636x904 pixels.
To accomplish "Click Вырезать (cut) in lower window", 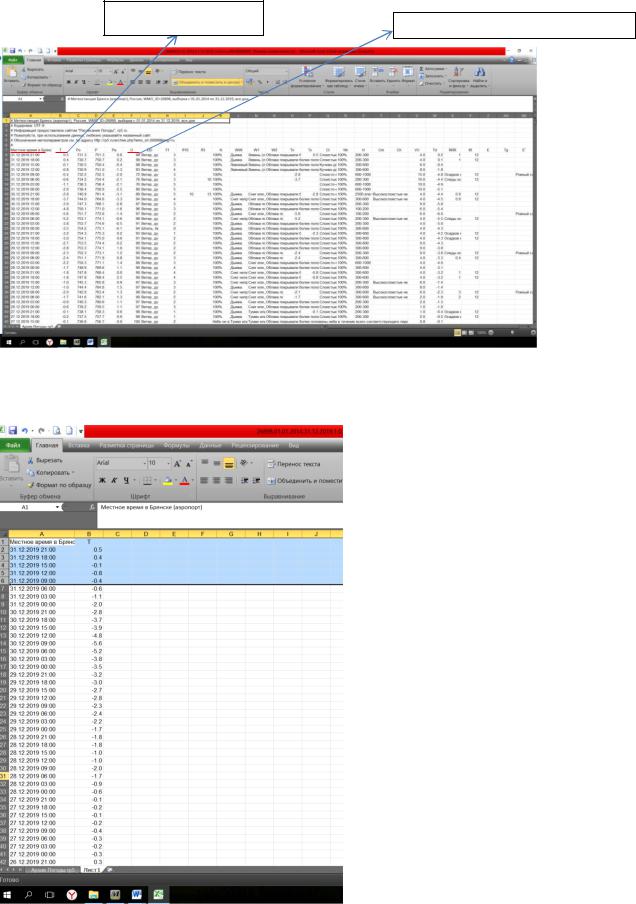I will 45,461.
